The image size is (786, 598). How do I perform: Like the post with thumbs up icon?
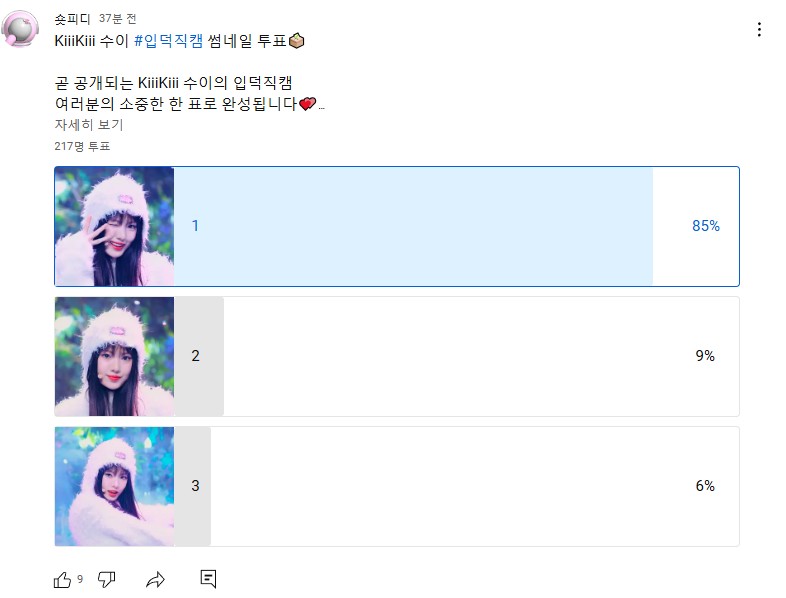(63, 579)
